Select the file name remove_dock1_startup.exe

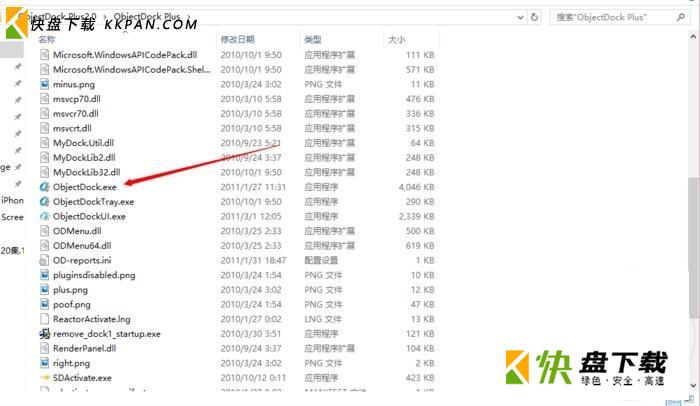[x=107, y=334]
